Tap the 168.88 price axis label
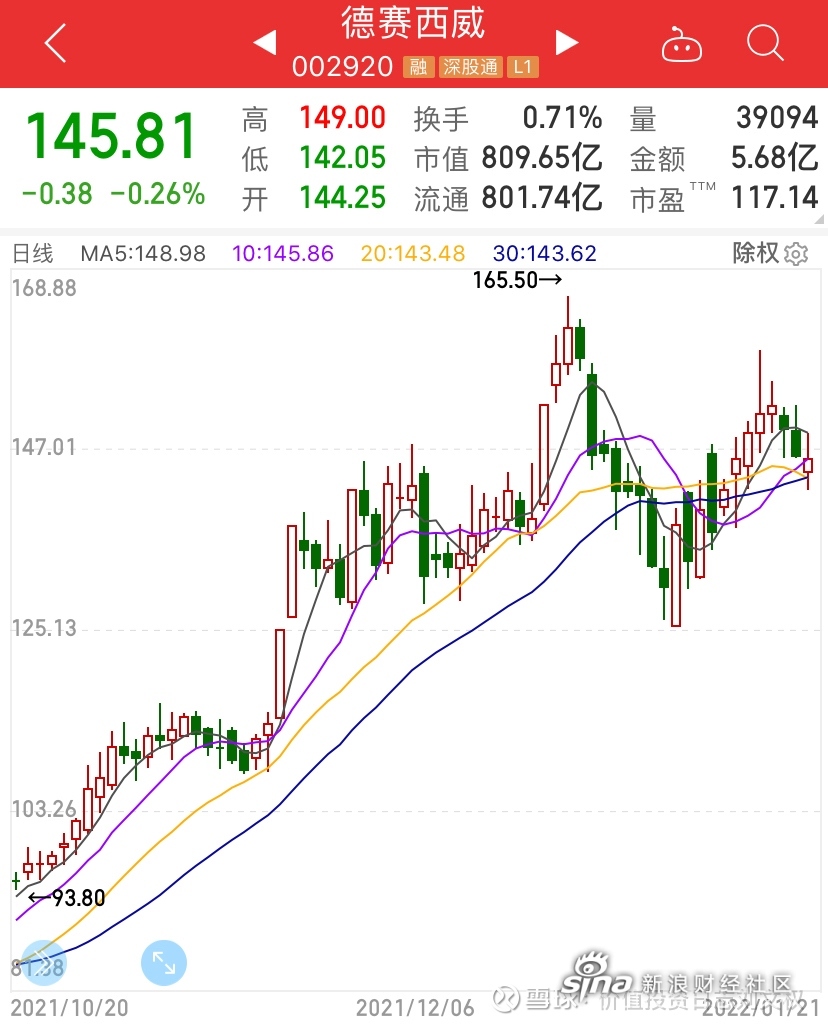 pyautogui.click(x=44, y=288)
